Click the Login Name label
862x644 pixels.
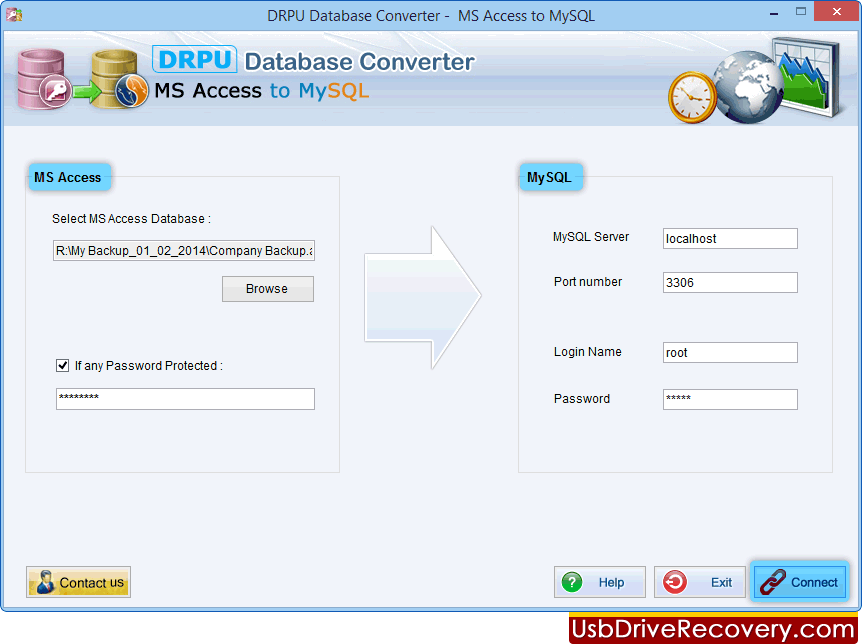[x=588, y=352]
